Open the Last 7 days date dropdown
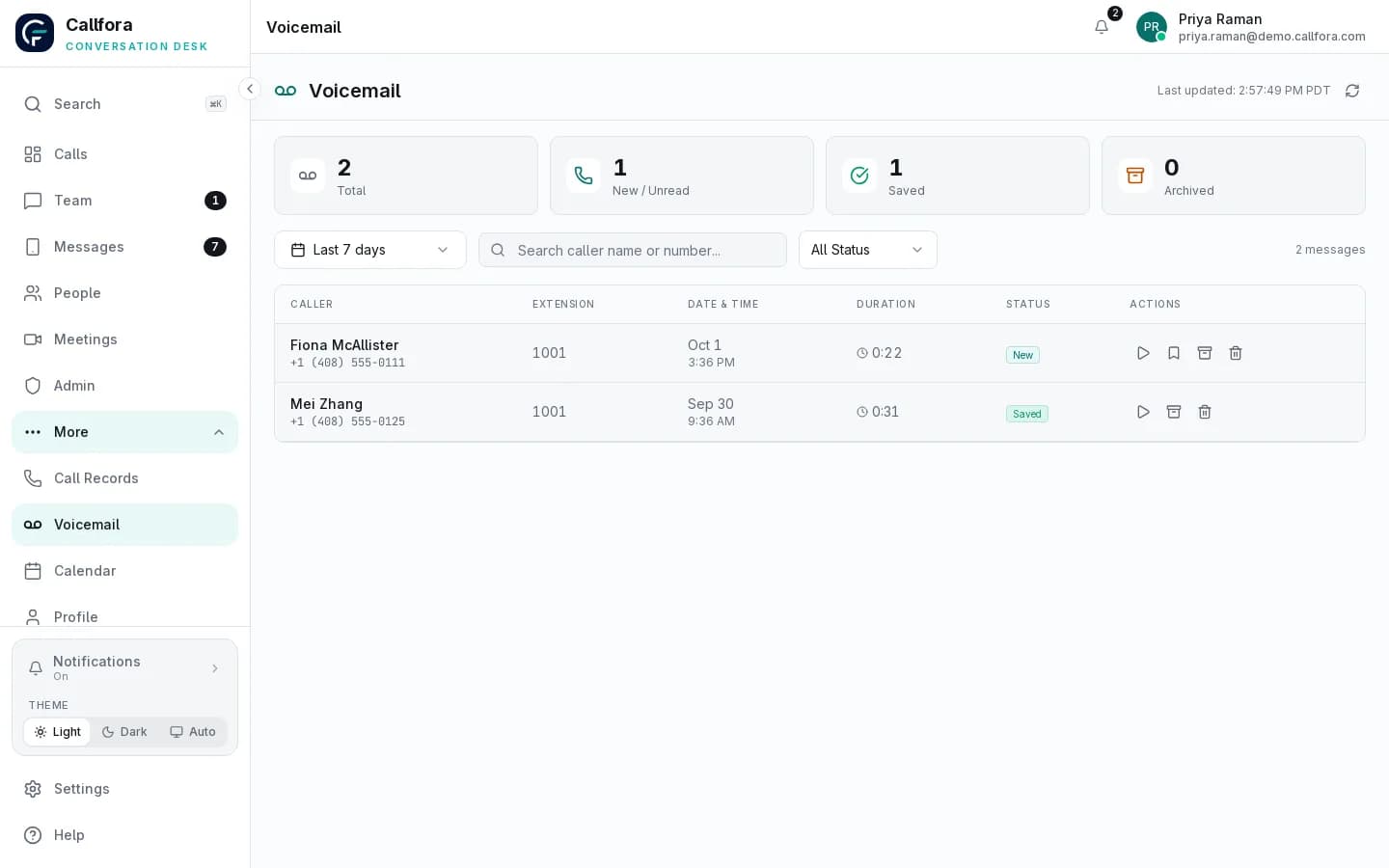The height and width of the screenshot is (868, 1389). pos(370,250)
